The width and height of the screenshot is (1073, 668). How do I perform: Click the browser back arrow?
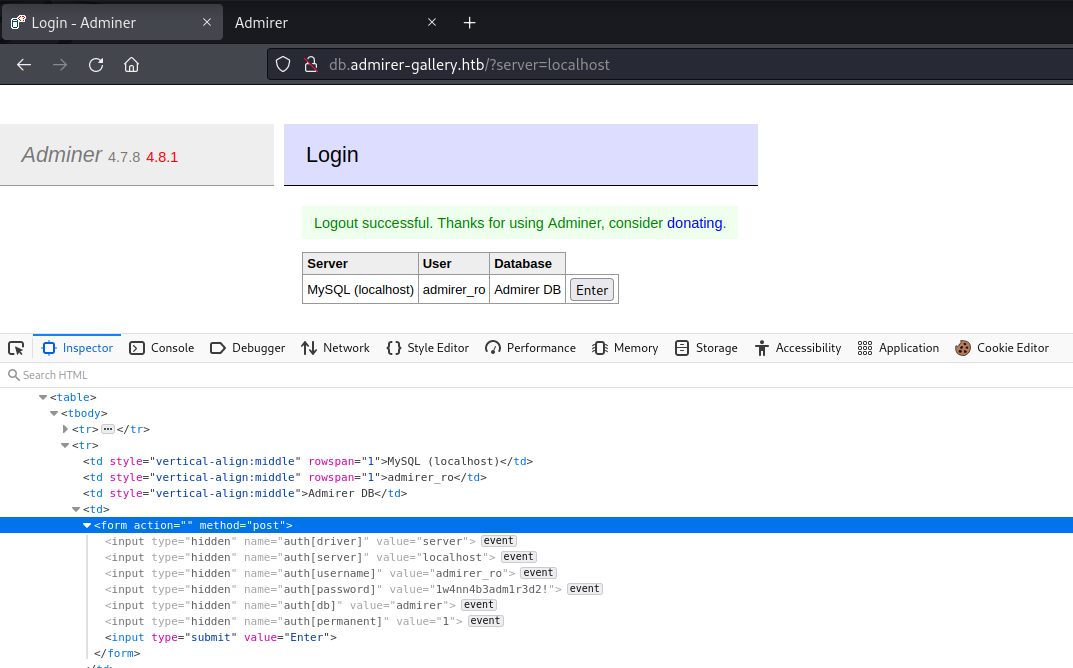(x=24, y=65)
